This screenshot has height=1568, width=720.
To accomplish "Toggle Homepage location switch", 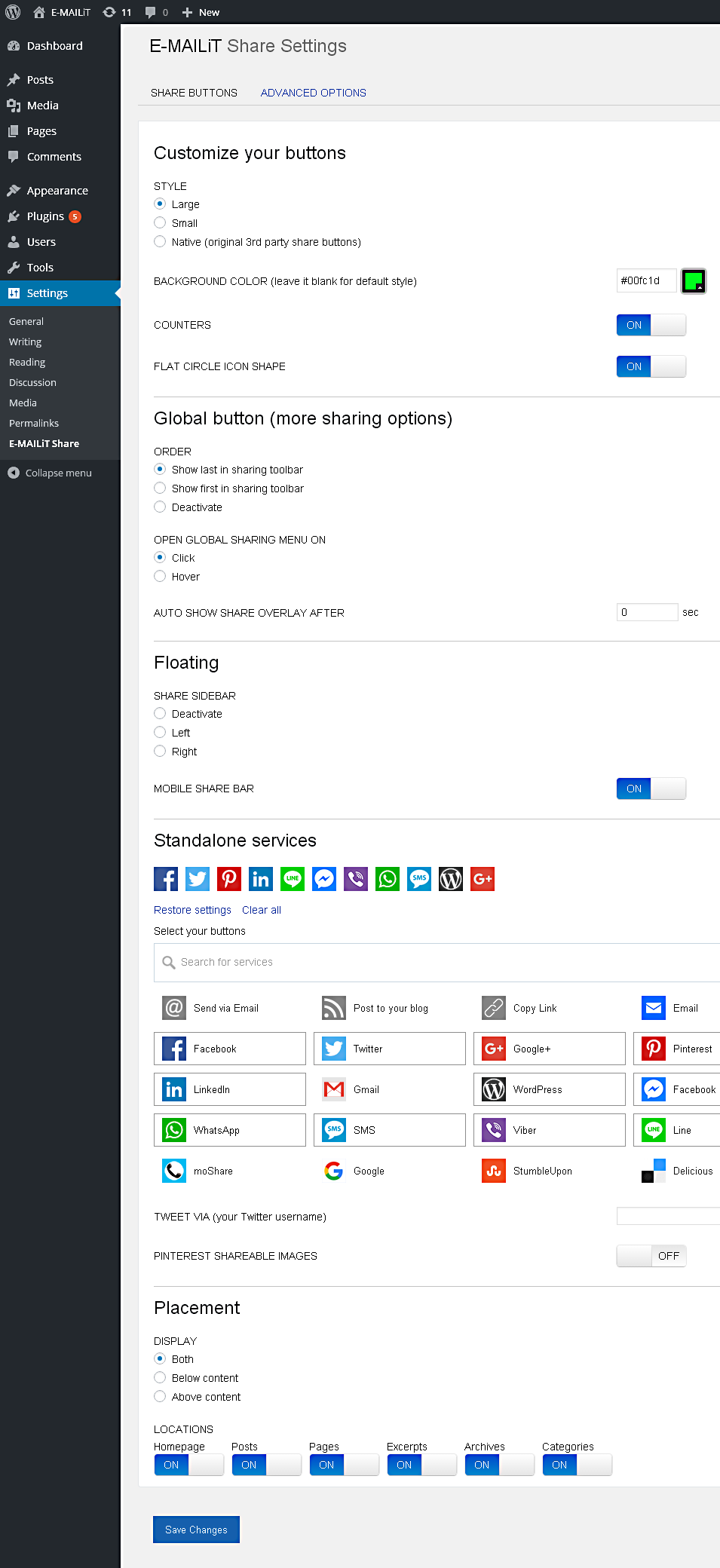I will tap(188, 1465).
